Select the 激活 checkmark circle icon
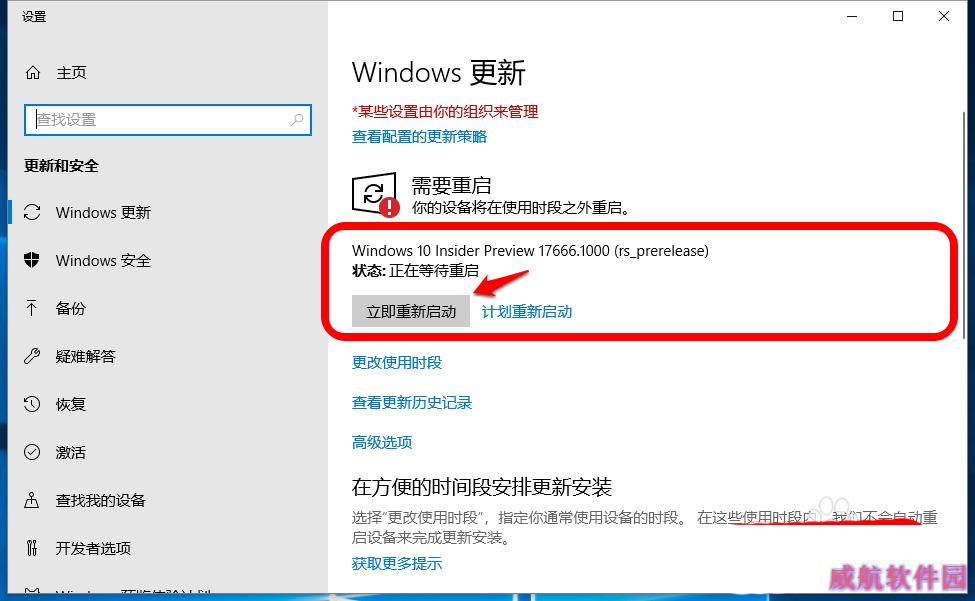Viewport: 975px width, 601px height. click(x=32, y=452)
